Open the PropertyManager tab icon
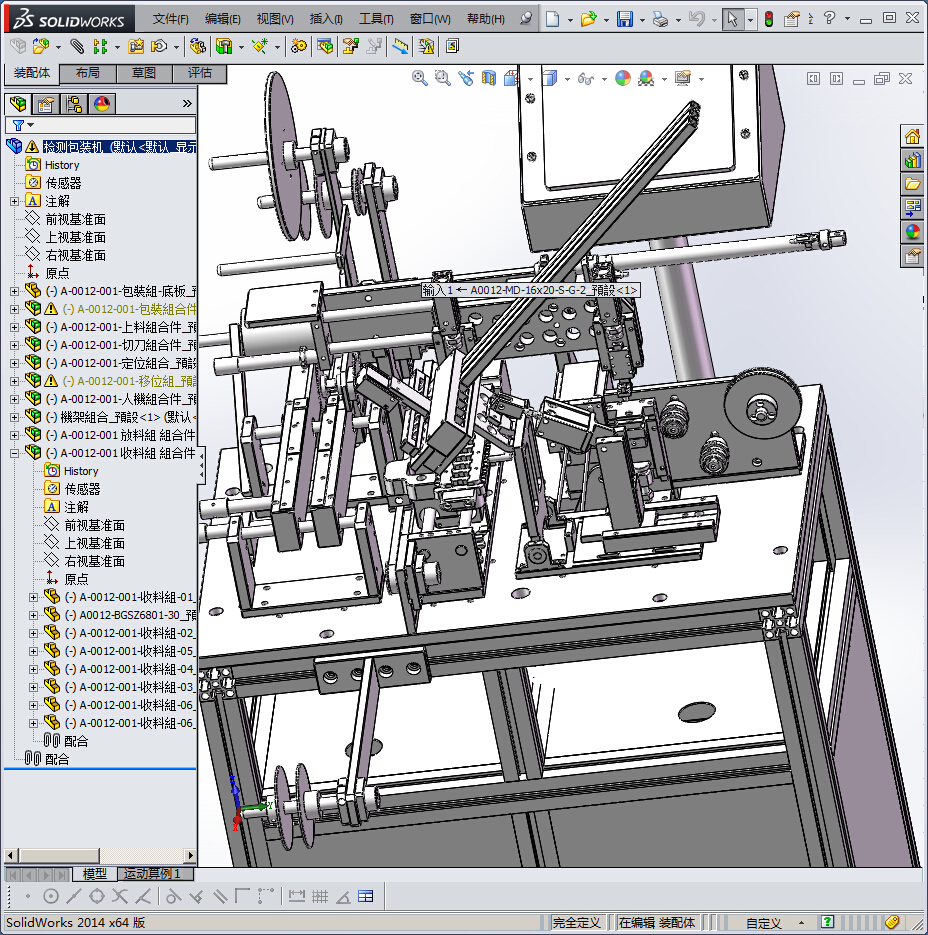The image size is (928, 935). coord(45,104)
